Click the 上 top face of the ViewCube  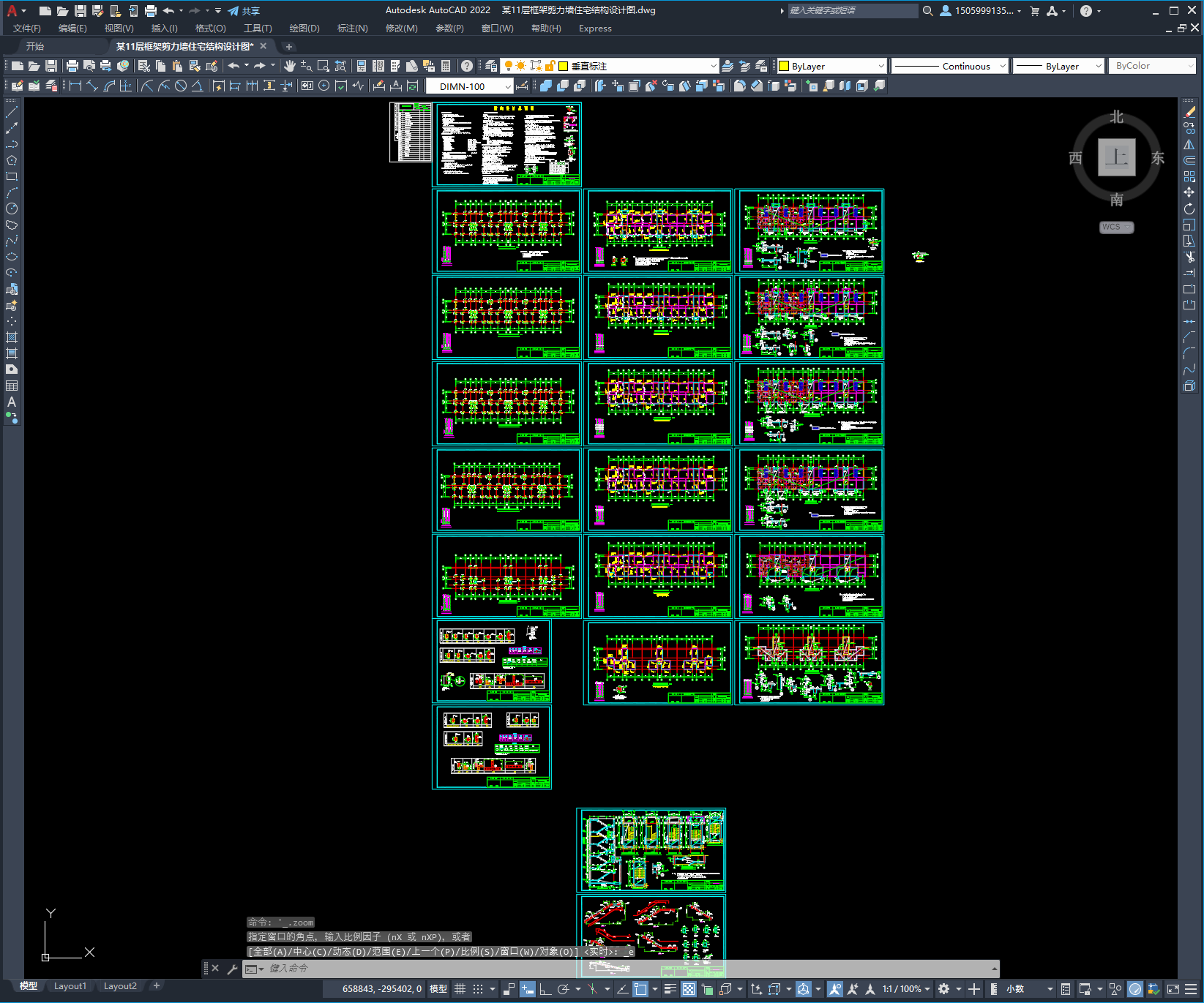(x=1116, y=157)
